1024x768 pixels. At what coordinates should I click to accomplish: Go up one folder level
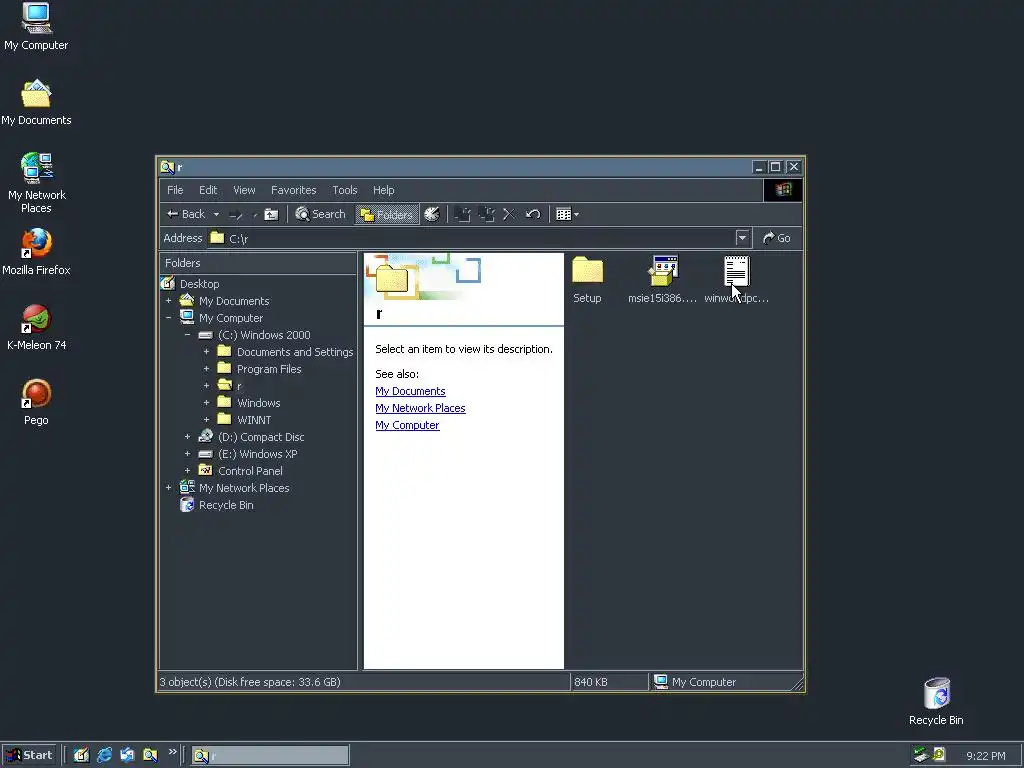click(271, 214)
